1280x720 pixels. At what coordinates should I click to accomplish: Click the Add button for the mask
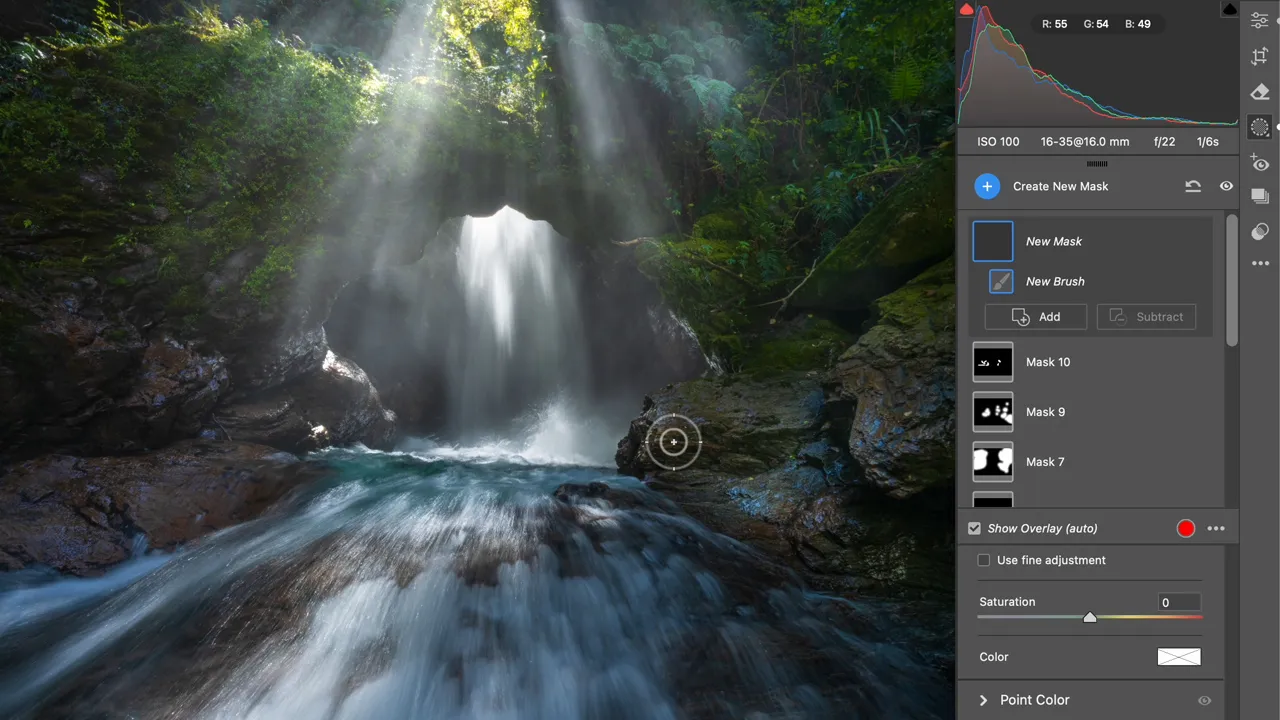click(1036, 317)
